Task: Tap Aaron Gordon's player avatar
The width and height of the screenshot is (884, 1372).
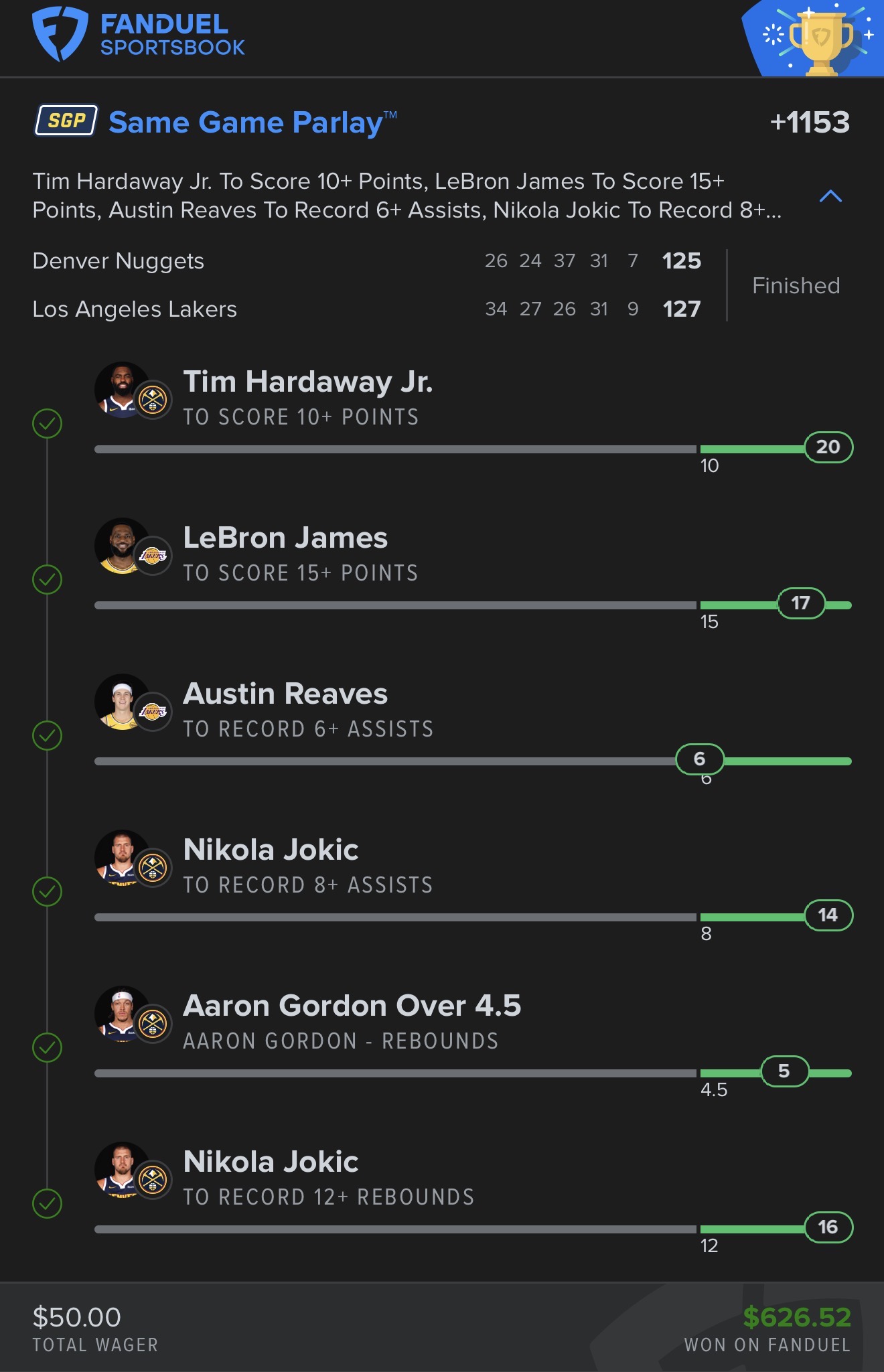Action: click(121, 1014)
